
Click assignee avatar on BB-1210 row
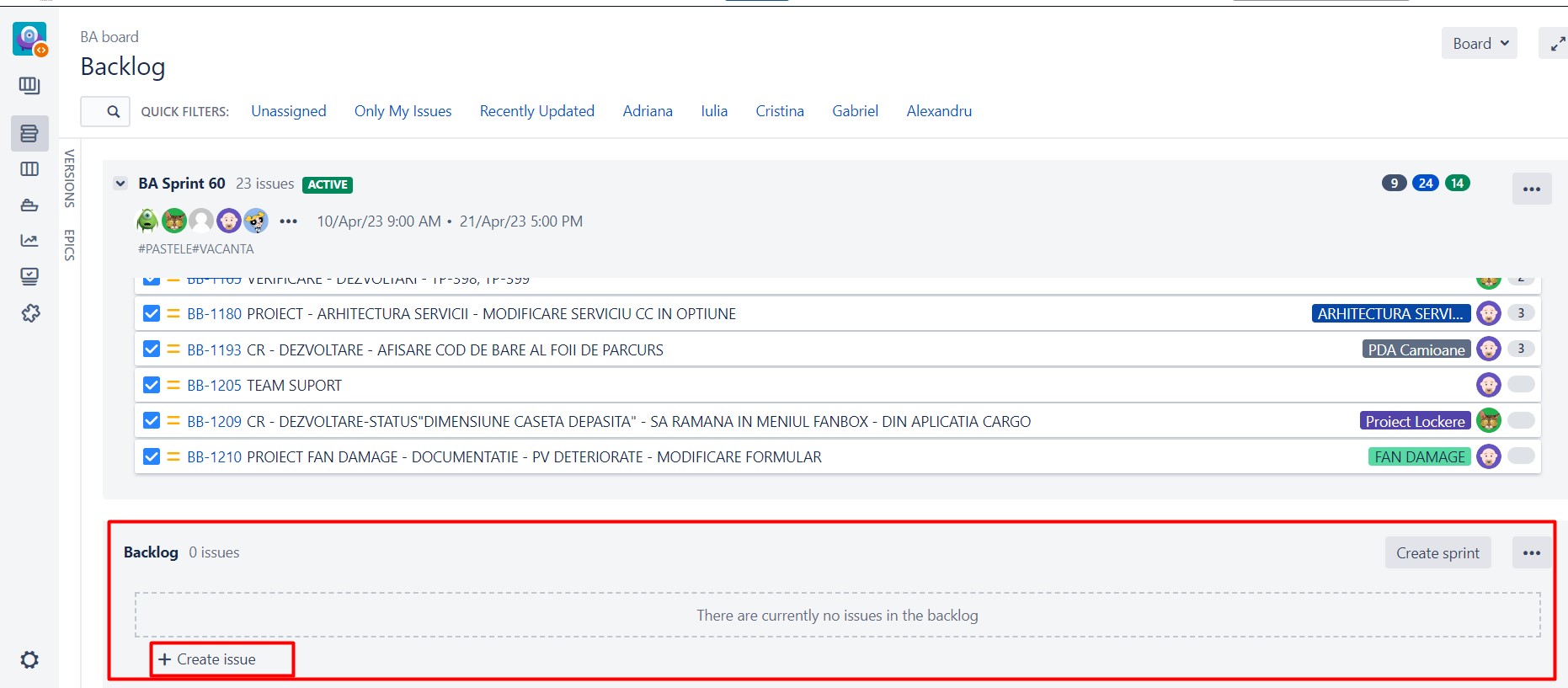tap(1489, 456)
